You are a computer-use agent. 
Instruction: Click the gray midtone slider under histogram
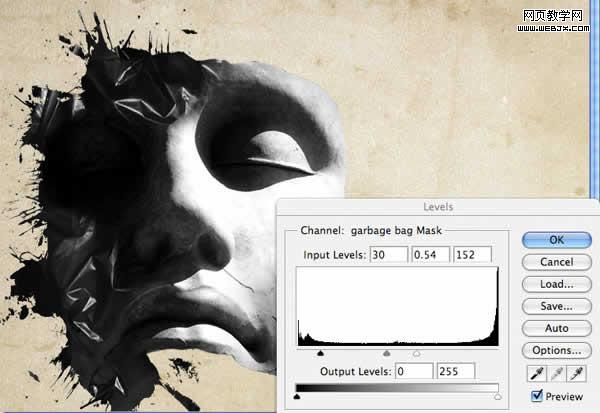click(x=387, y=353)
